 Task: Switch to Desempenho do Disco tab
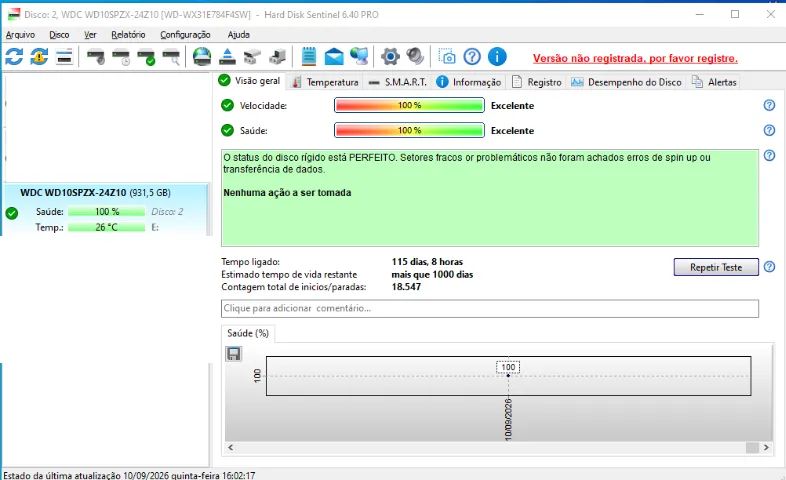(627, 82)
